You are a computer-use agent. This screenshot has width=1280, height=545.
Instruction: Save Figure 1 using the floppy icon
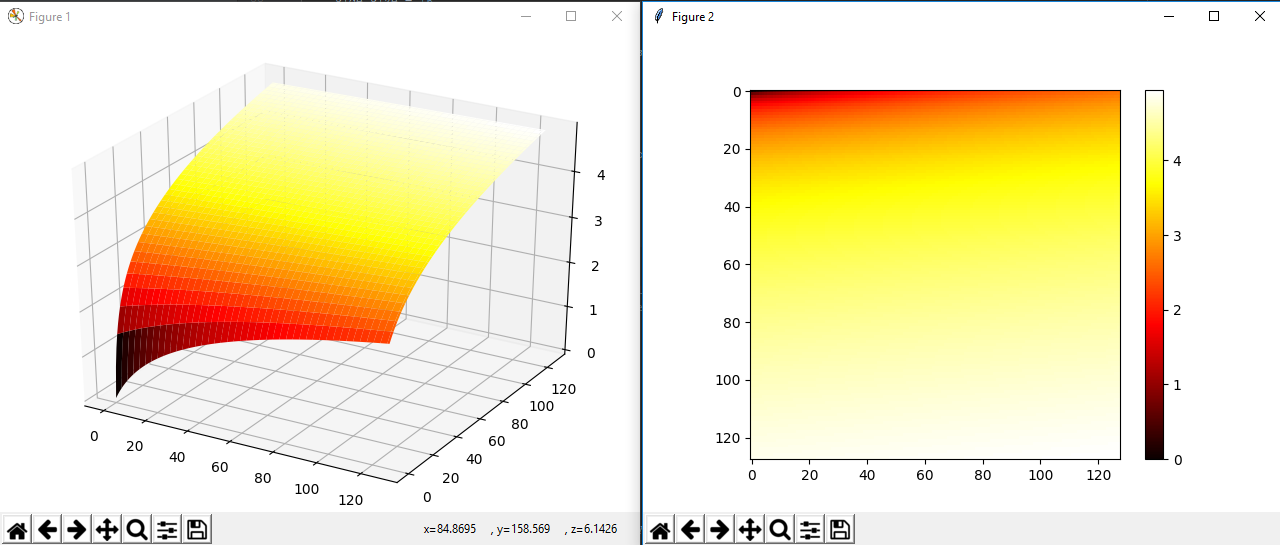197,530
